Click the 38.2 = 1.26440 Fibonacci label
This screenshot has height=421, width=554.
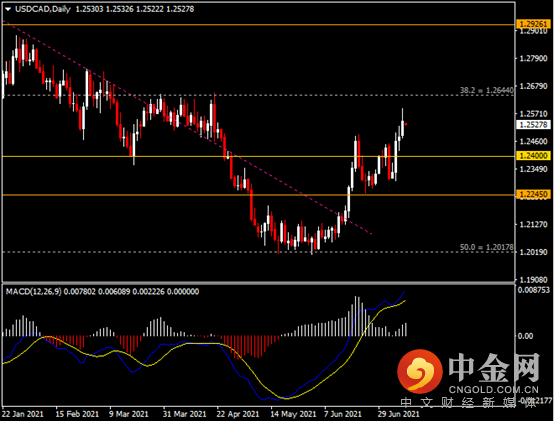487,90
